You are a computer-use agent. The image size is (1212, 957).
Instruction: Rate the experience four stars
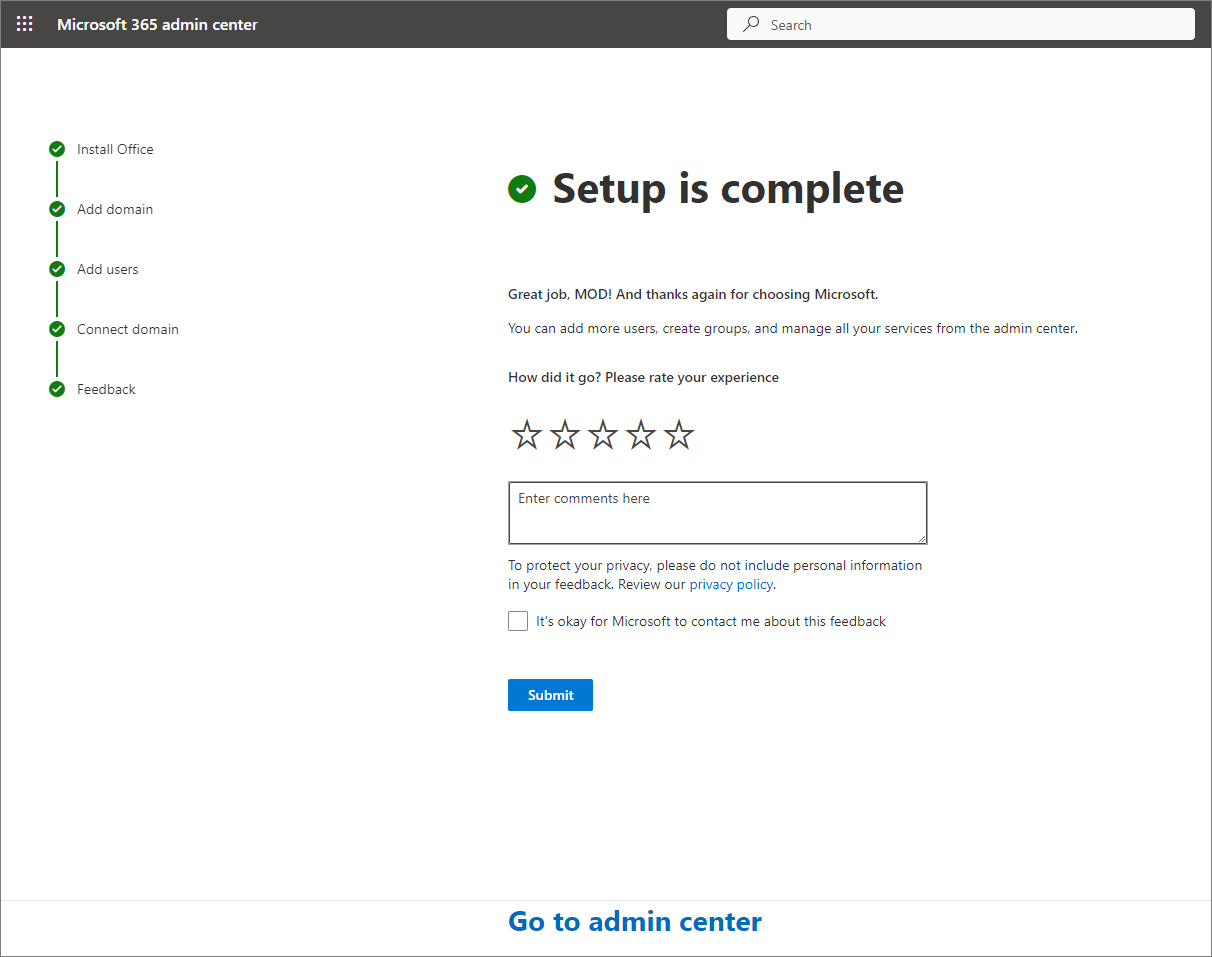point(641,434)
